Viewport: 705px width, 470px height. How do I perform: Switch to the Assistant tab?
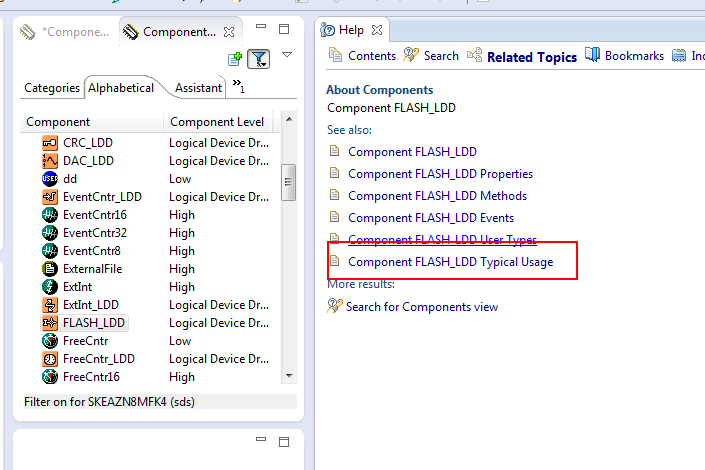tap(198, 88)
